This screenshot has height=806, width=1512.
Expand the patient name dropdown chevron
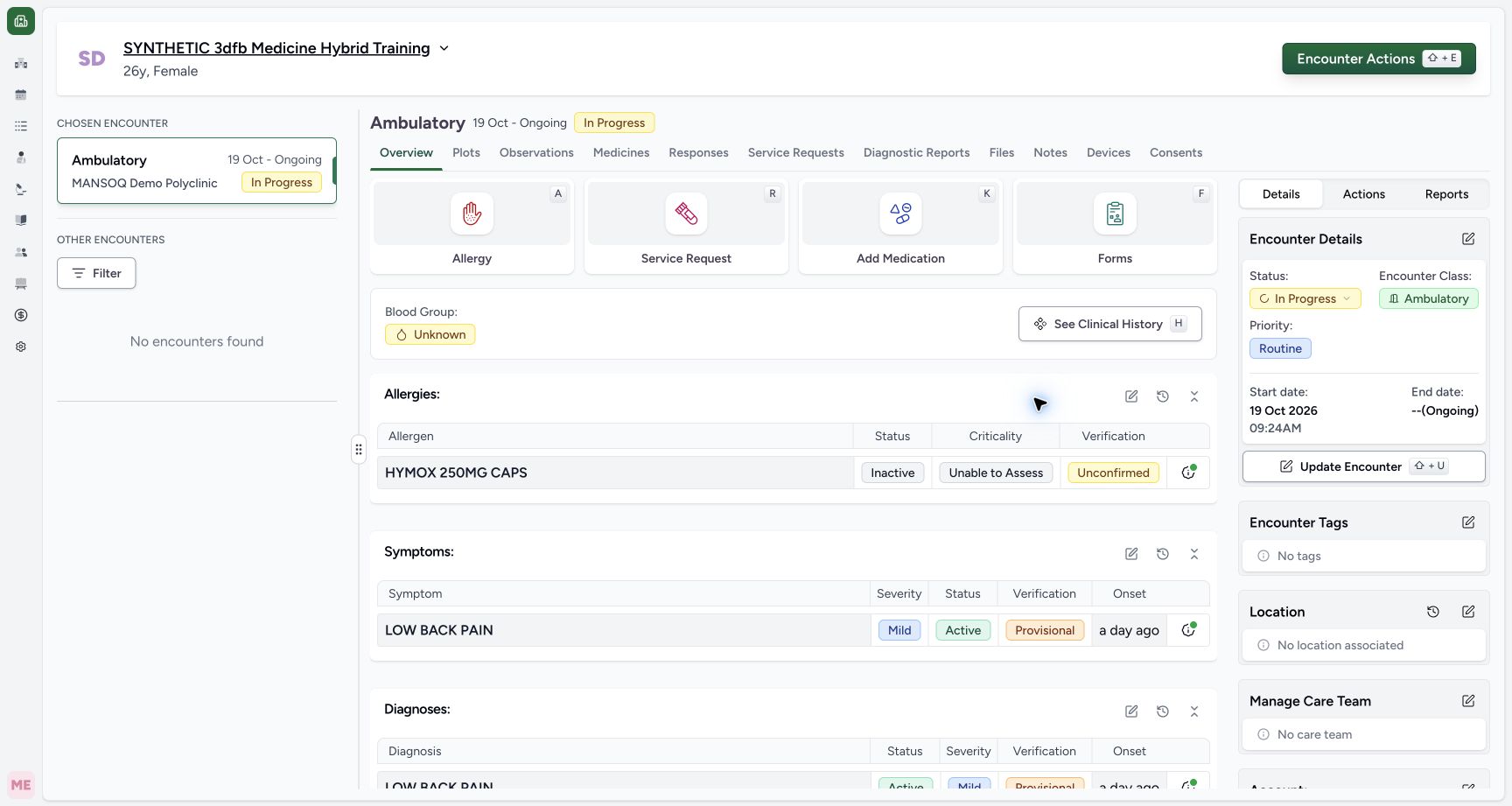pos(444,48)
